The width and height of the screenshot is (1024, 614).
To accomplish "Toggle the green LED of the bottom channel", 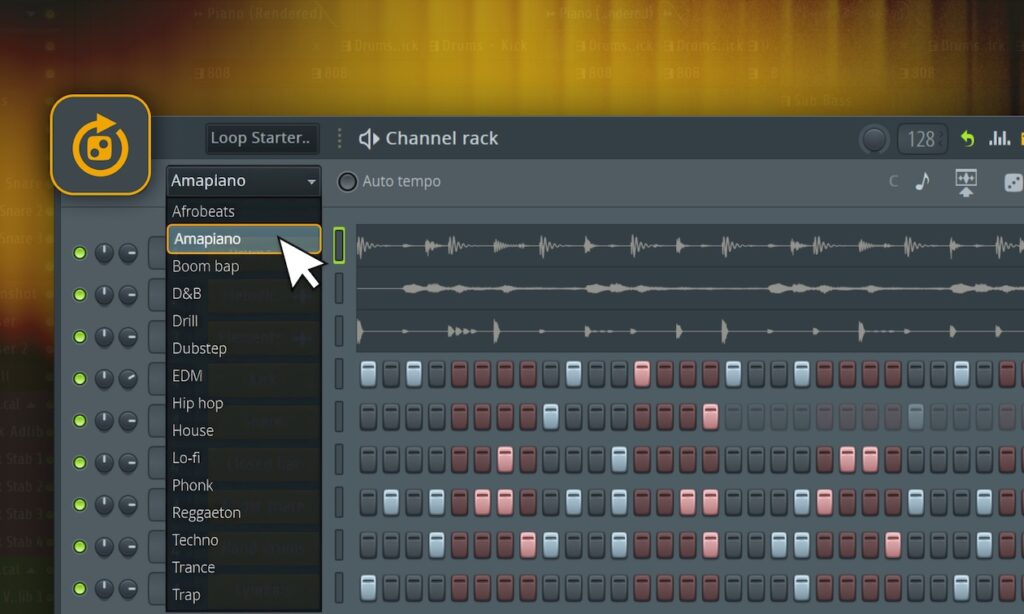I will pos(80,589).
